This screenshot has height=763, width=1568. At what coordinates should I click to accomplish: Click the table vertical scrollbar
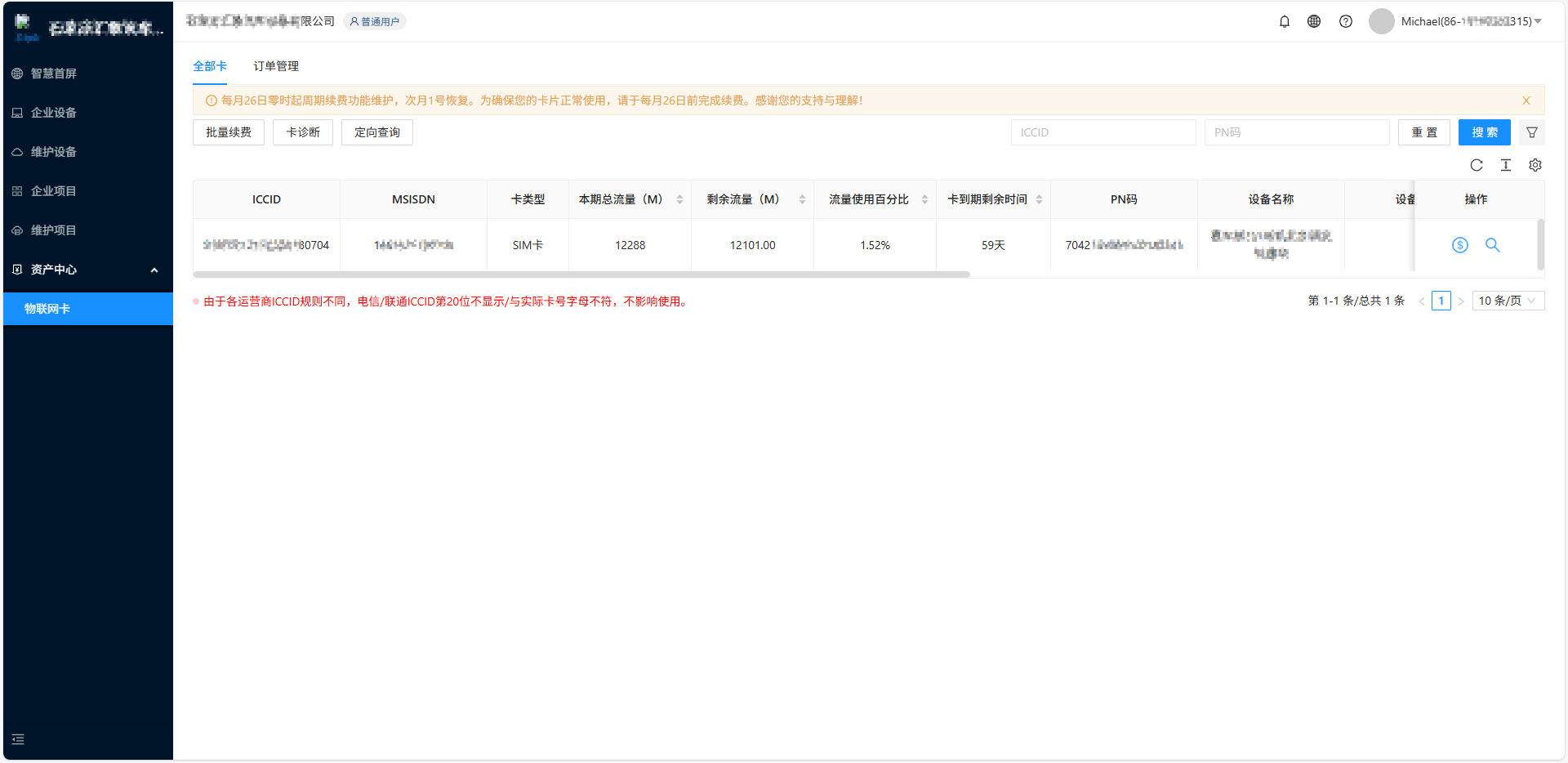click(1541, 244)
